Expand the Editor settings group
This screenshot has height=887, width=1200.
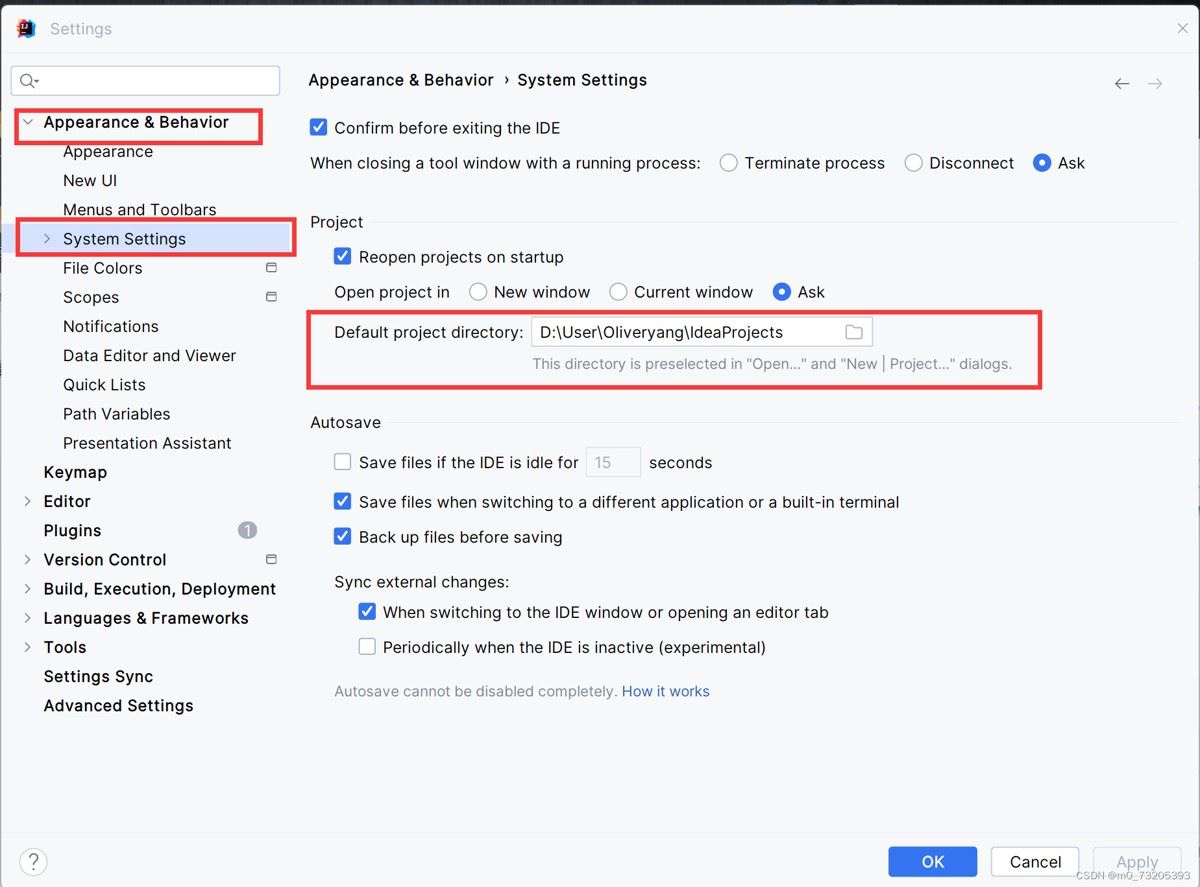(28, 501)
